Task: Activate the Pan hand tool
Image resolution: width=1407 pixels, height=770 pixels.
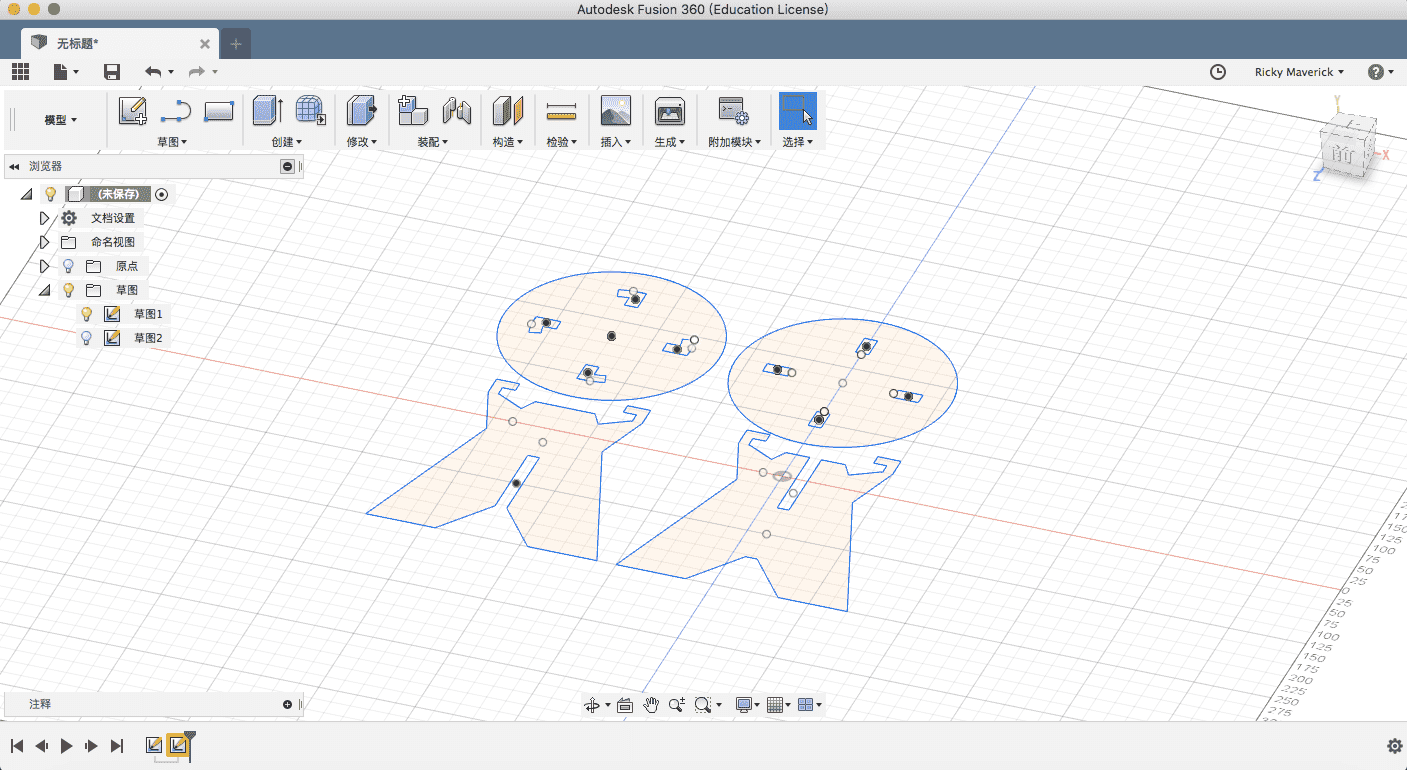Action: pyautogui.click(x=651, y=705)
